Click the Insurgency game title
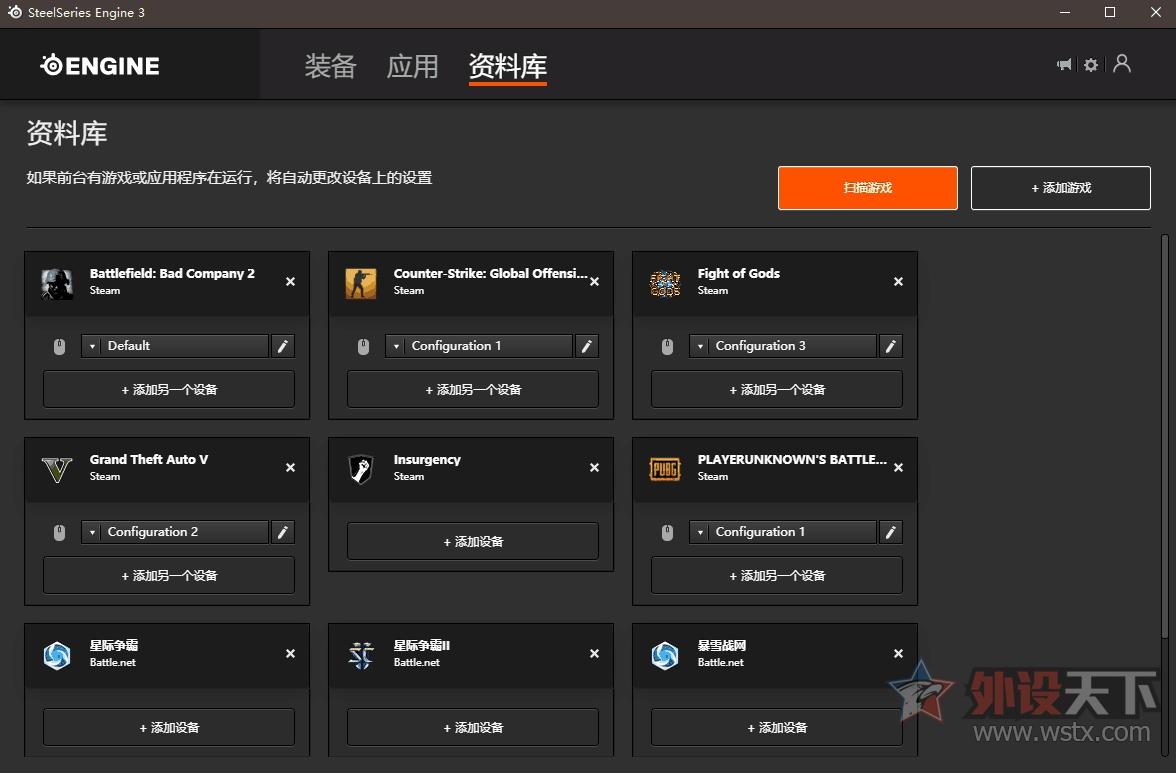This screenshot has width=1176, height=773. pos(427,460)
